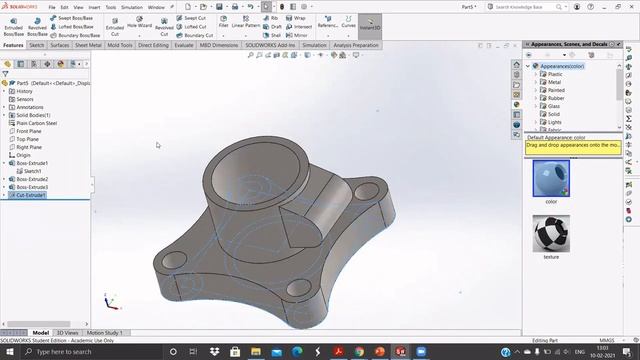This screenshot has width=640, height=360.
Task: Open the Linear Pattern tool
Action: coord(246,22)
